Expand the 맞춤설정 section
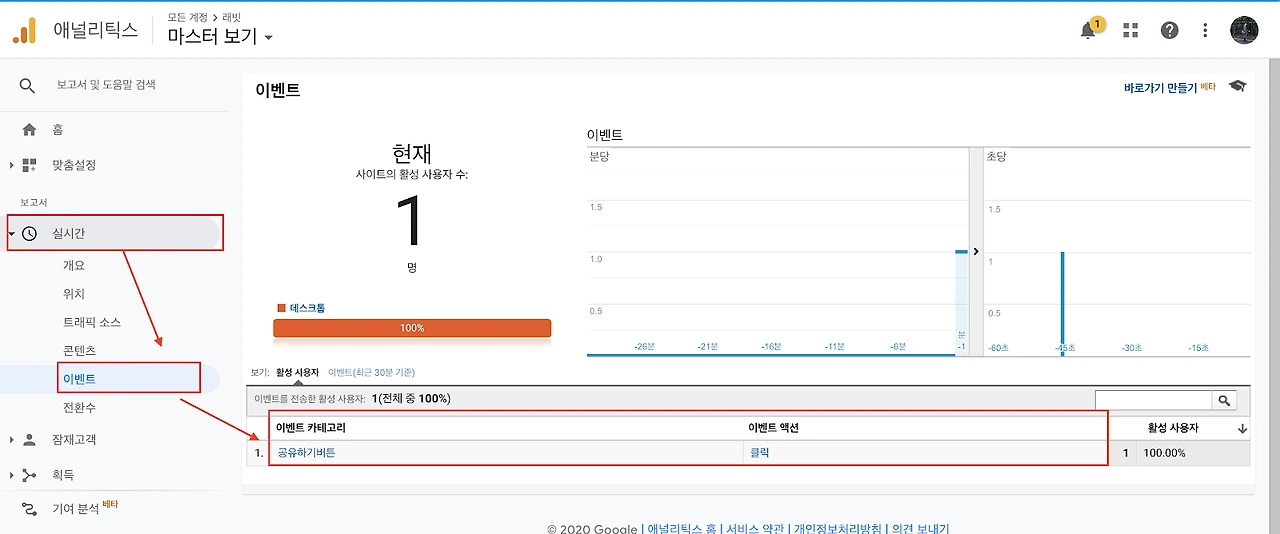Image resolution: width=1280 pixels, height=534 pixels. point(11,165)
